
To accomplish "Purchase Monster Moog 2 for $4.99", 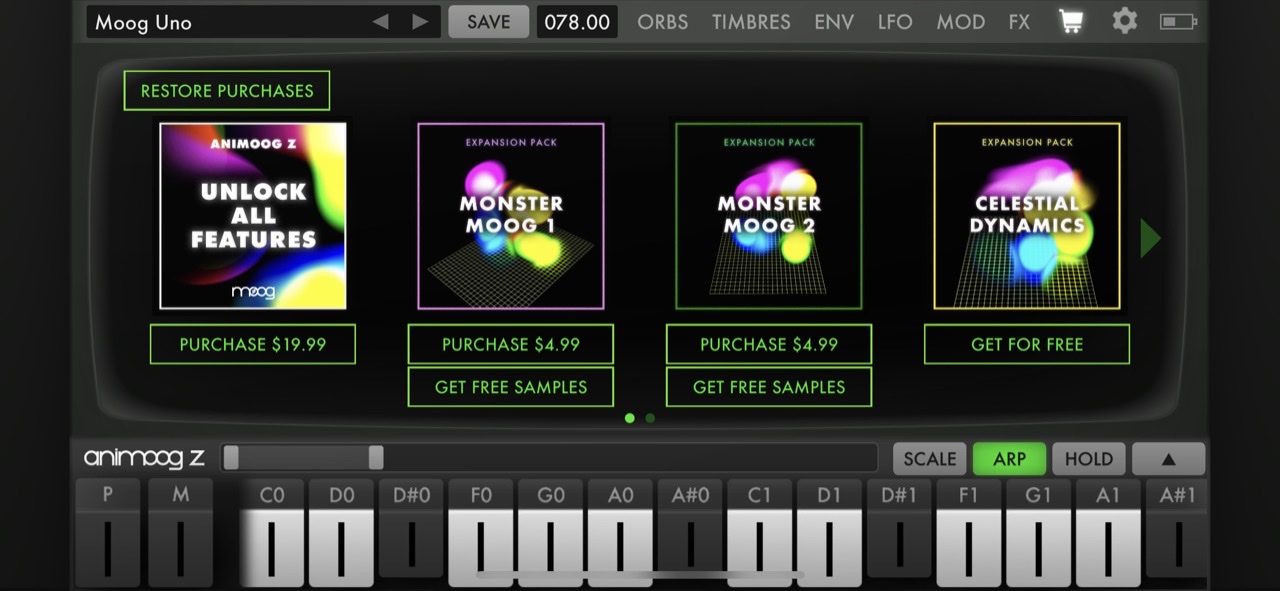I will [769, 344].
